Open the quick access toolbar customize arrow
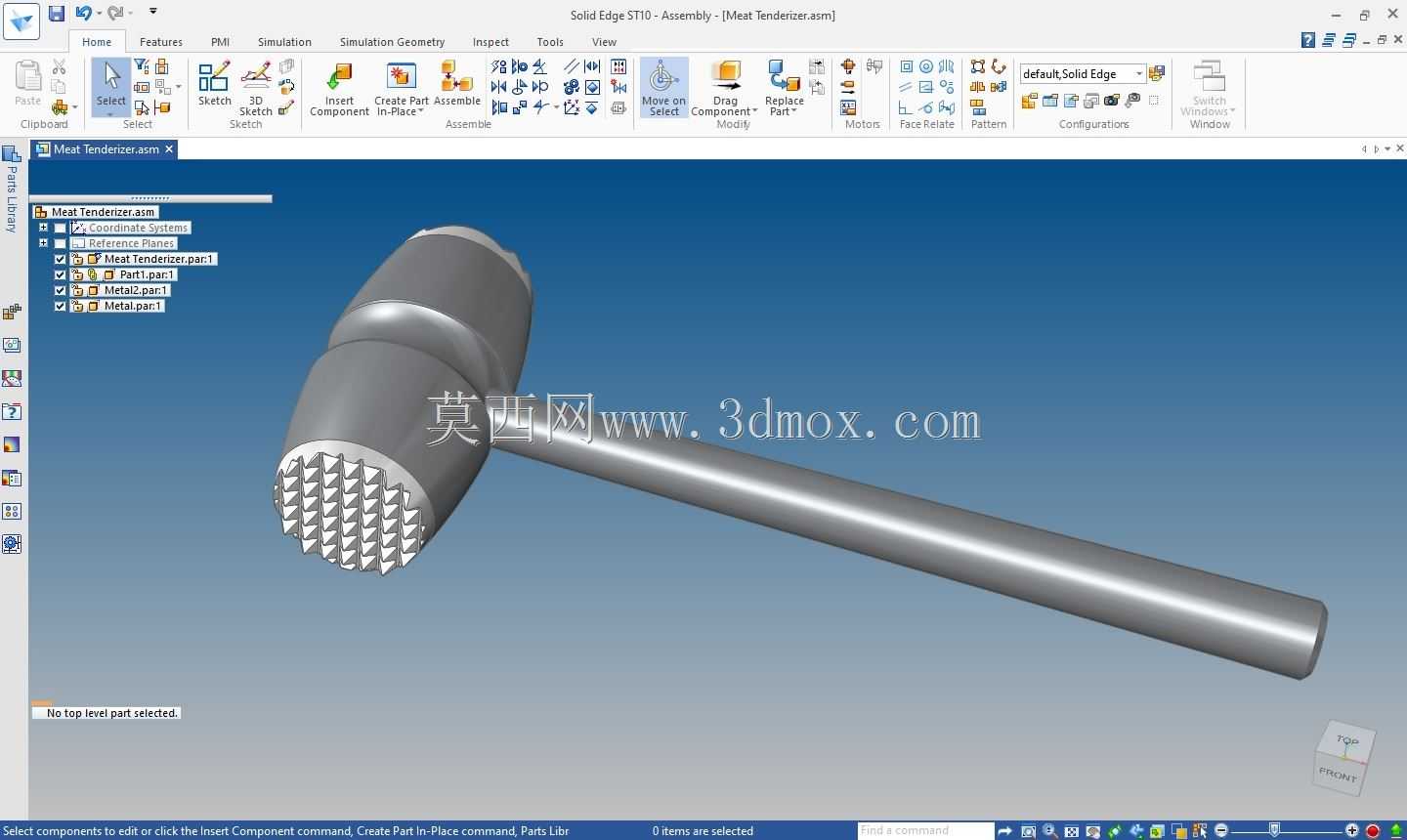Screen dimensions: 1407x840 pos(153,12)
